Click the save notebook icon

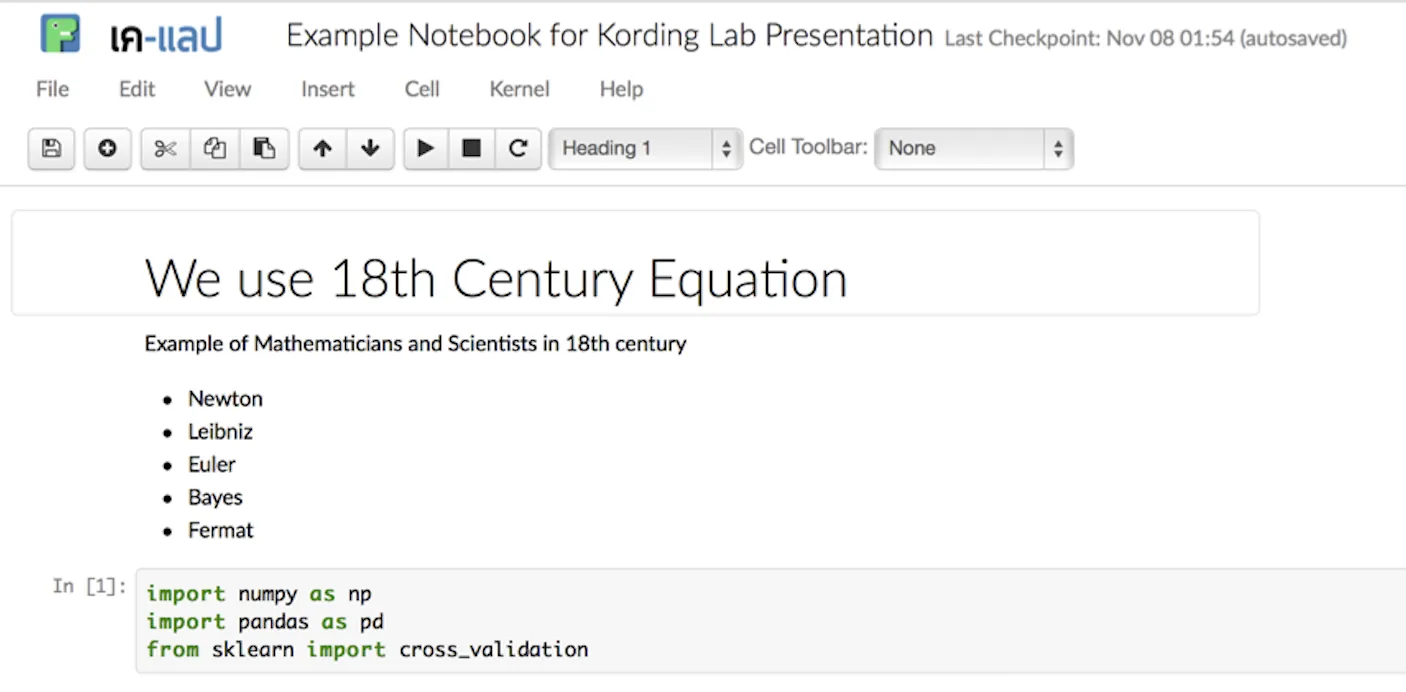(x=51, y=149)
